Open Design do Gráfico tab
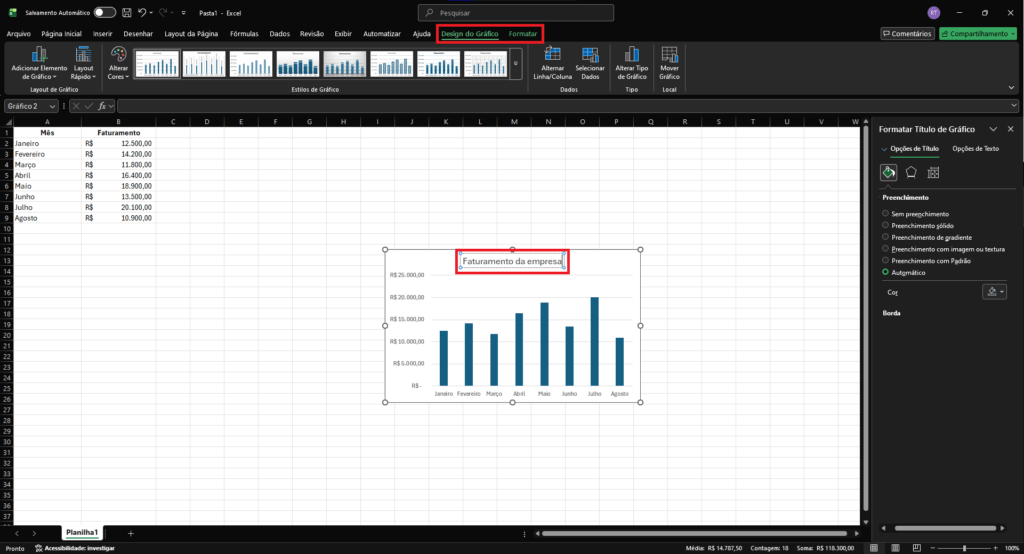1024x554 pixels. click(x=470, y=34)
